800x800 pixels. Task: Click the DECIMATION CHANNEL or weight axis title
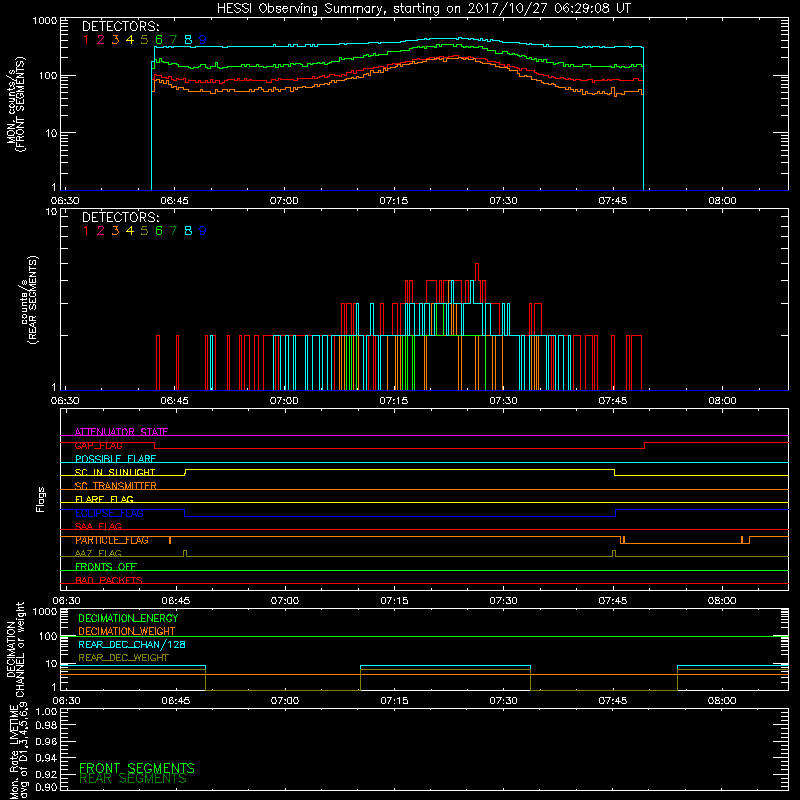16,650
